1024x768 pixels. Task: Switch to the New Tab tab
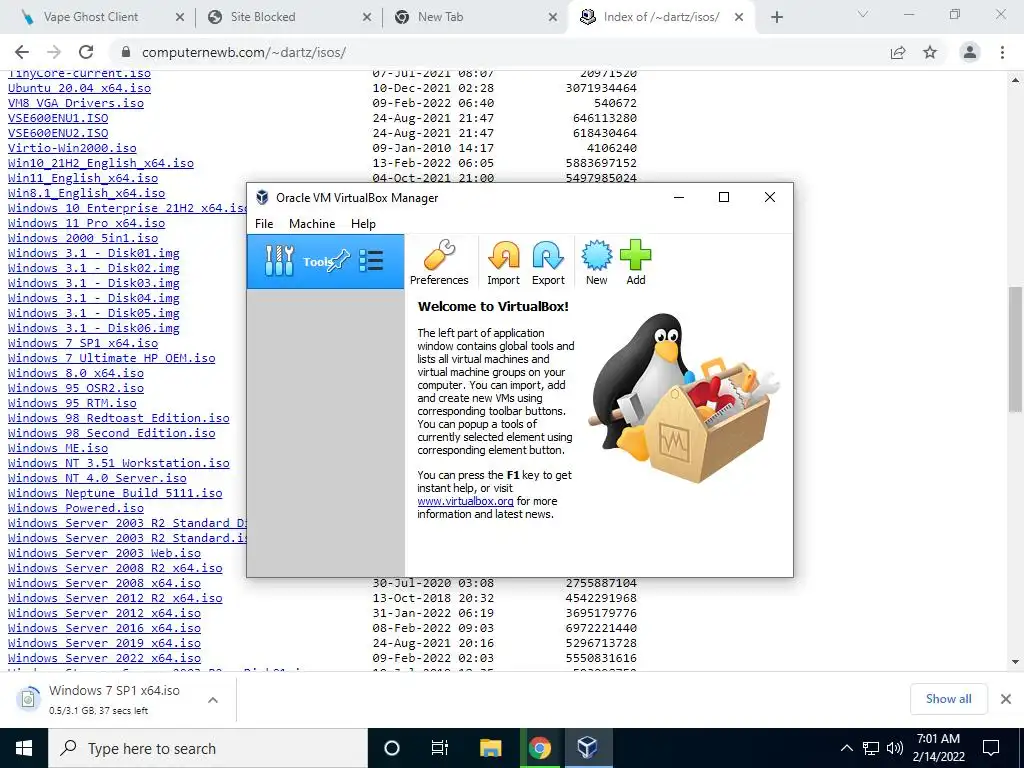[440, 17]
